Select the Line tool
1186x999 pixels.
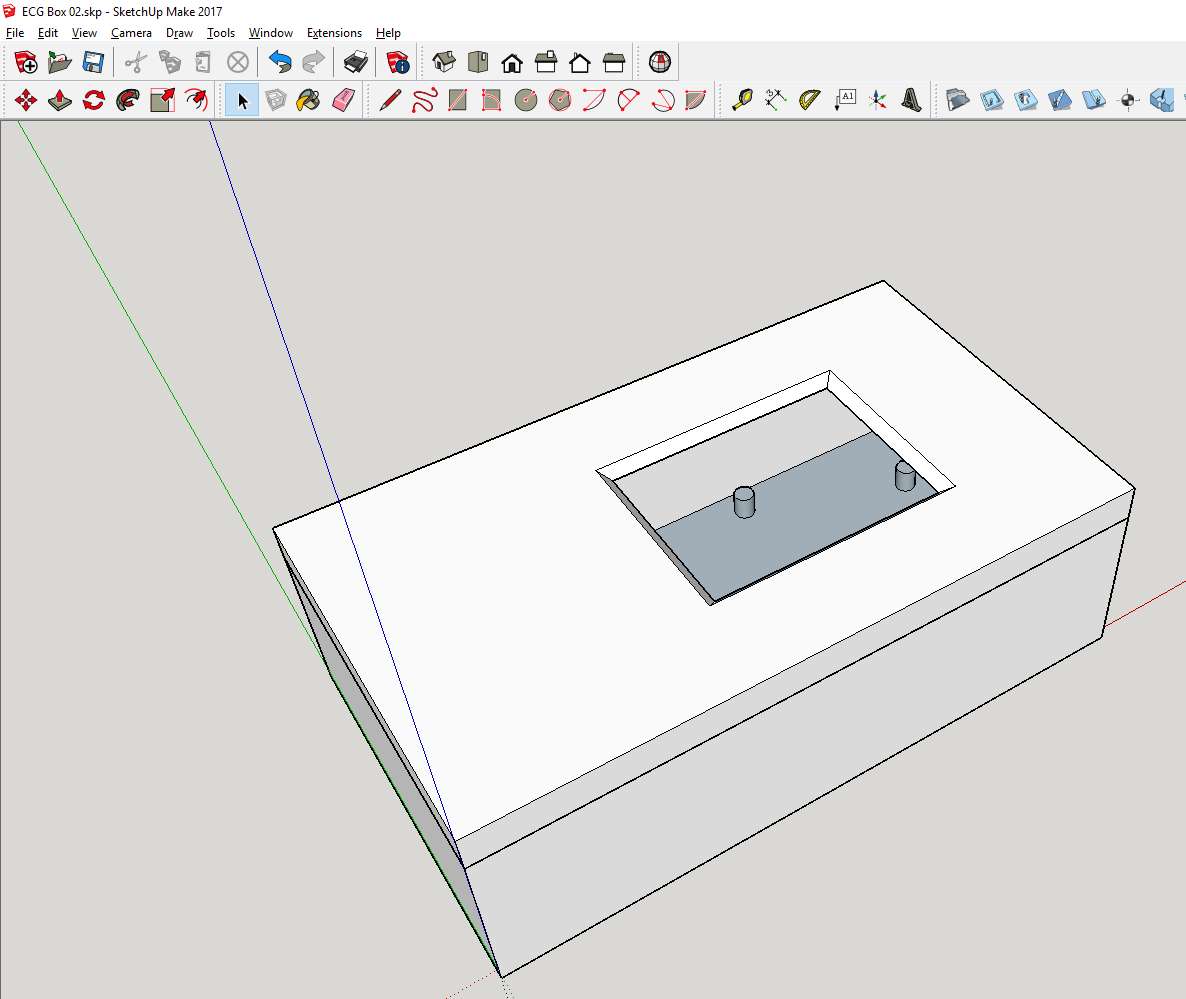389,99
